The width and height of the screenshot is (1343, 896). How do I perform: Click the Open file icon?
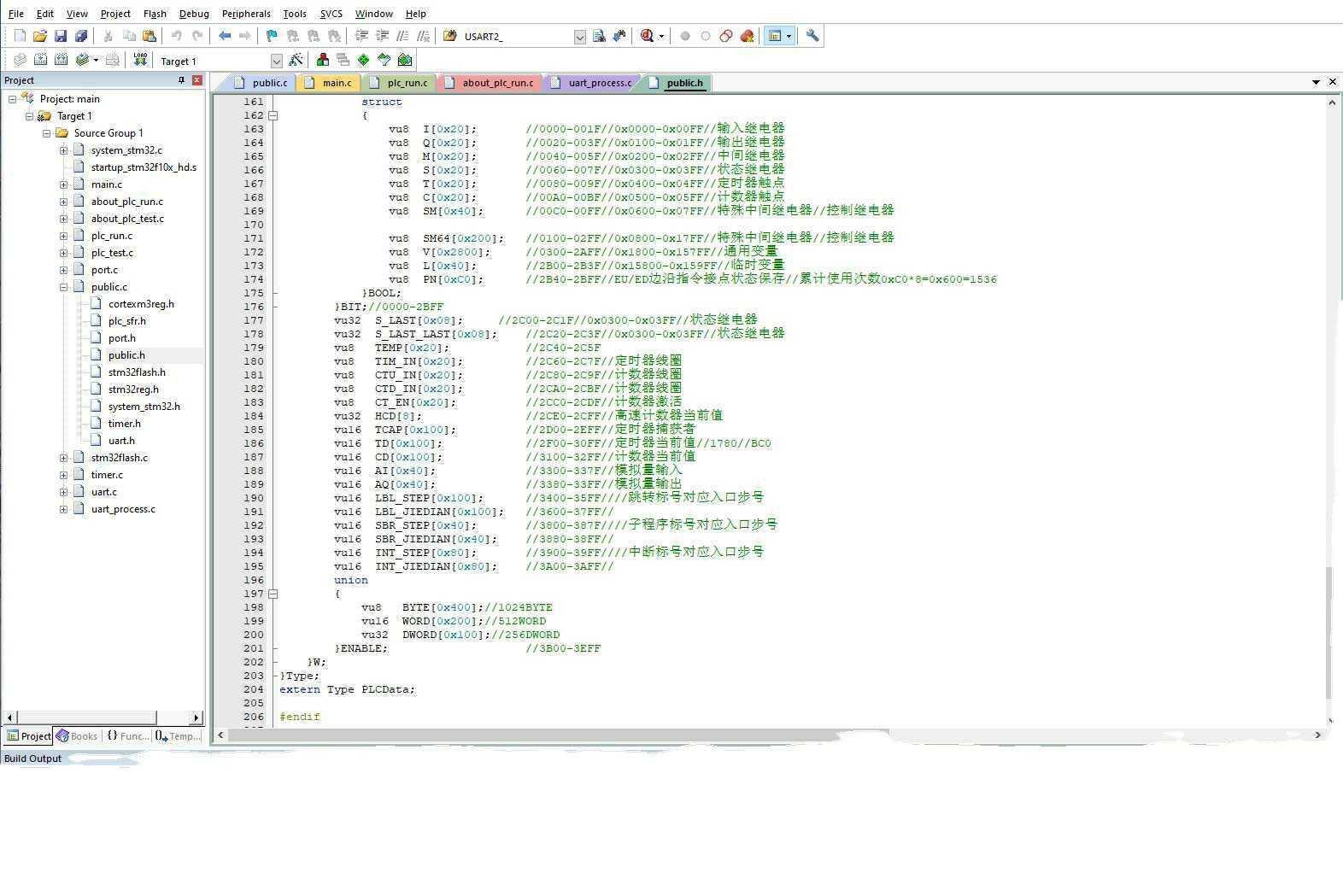(39, 36)
